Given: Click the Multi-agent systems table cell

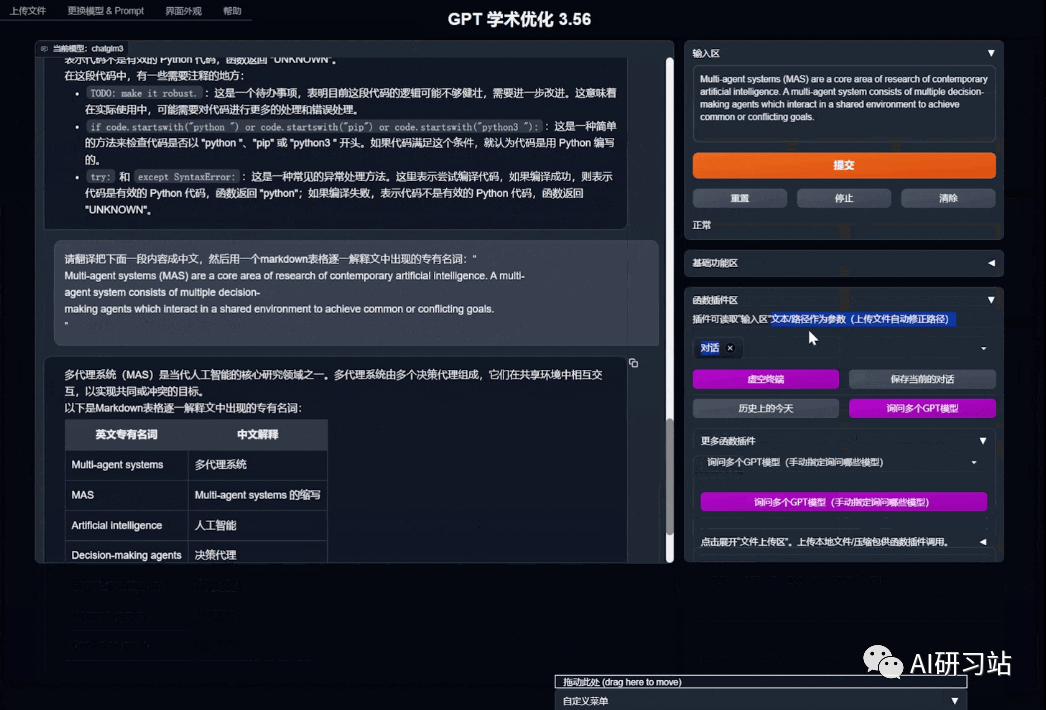Looking at the screenshot, I should click(x=126, y=464).
